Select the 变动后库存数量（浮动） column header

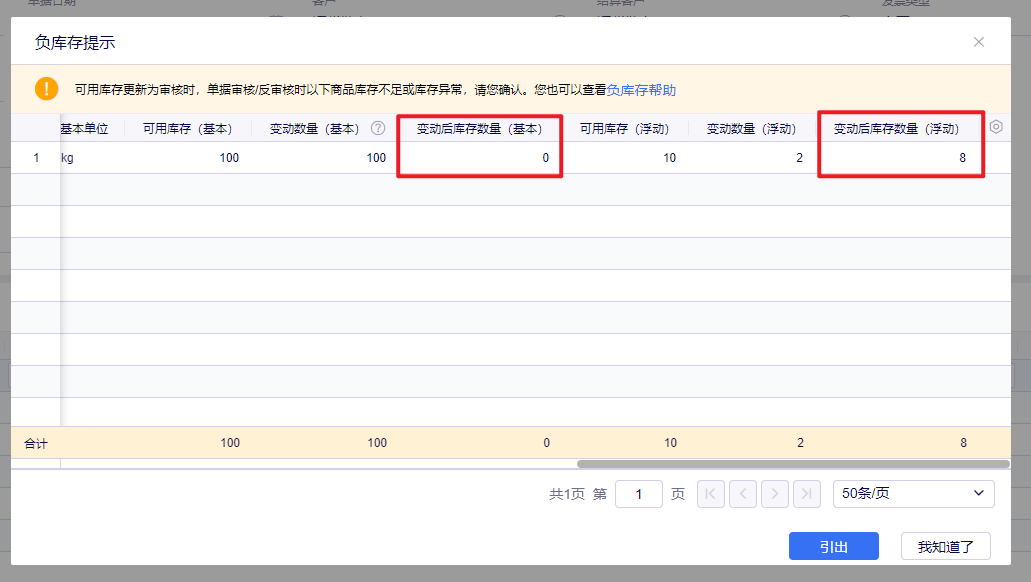(896, 129)
